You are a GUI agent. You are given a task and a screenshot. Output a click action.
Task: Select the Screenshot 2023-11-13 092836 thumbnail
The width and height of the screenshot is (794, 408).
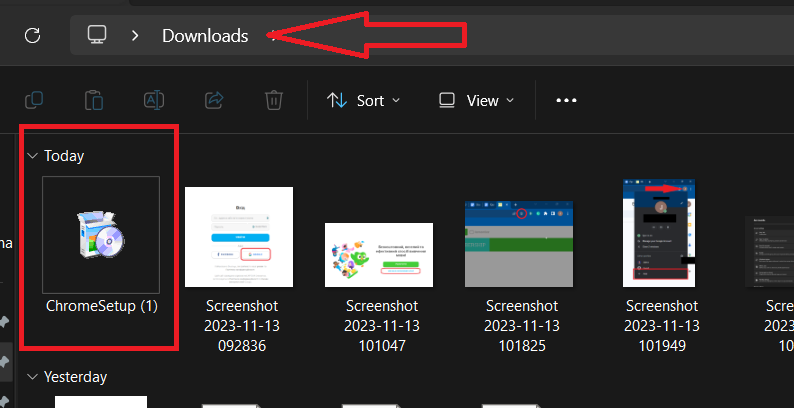pos(239,237)
